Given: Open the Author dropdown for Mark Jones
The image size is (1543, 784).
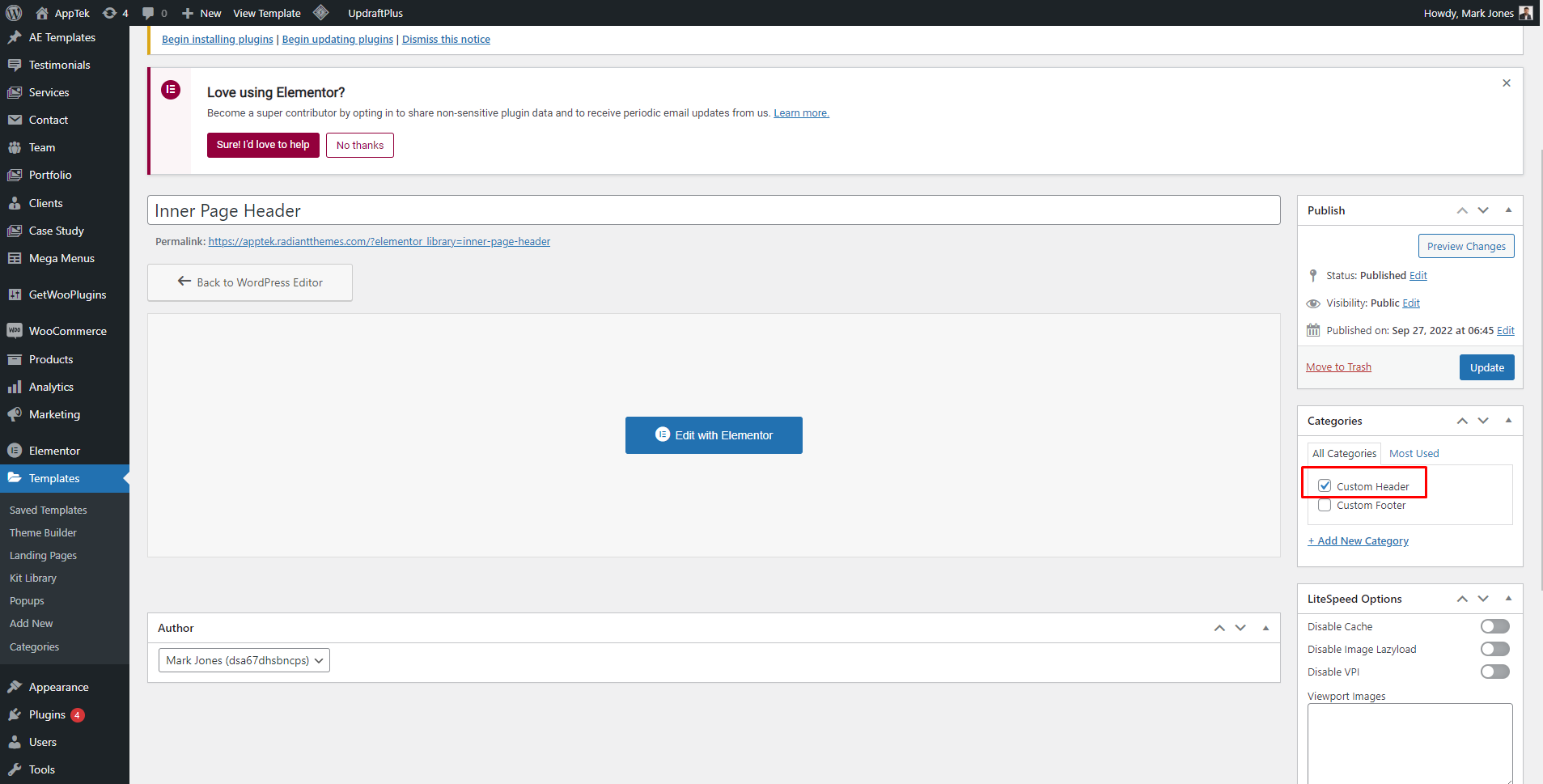Looking at the screenshot, I should (x=244, y=660).
